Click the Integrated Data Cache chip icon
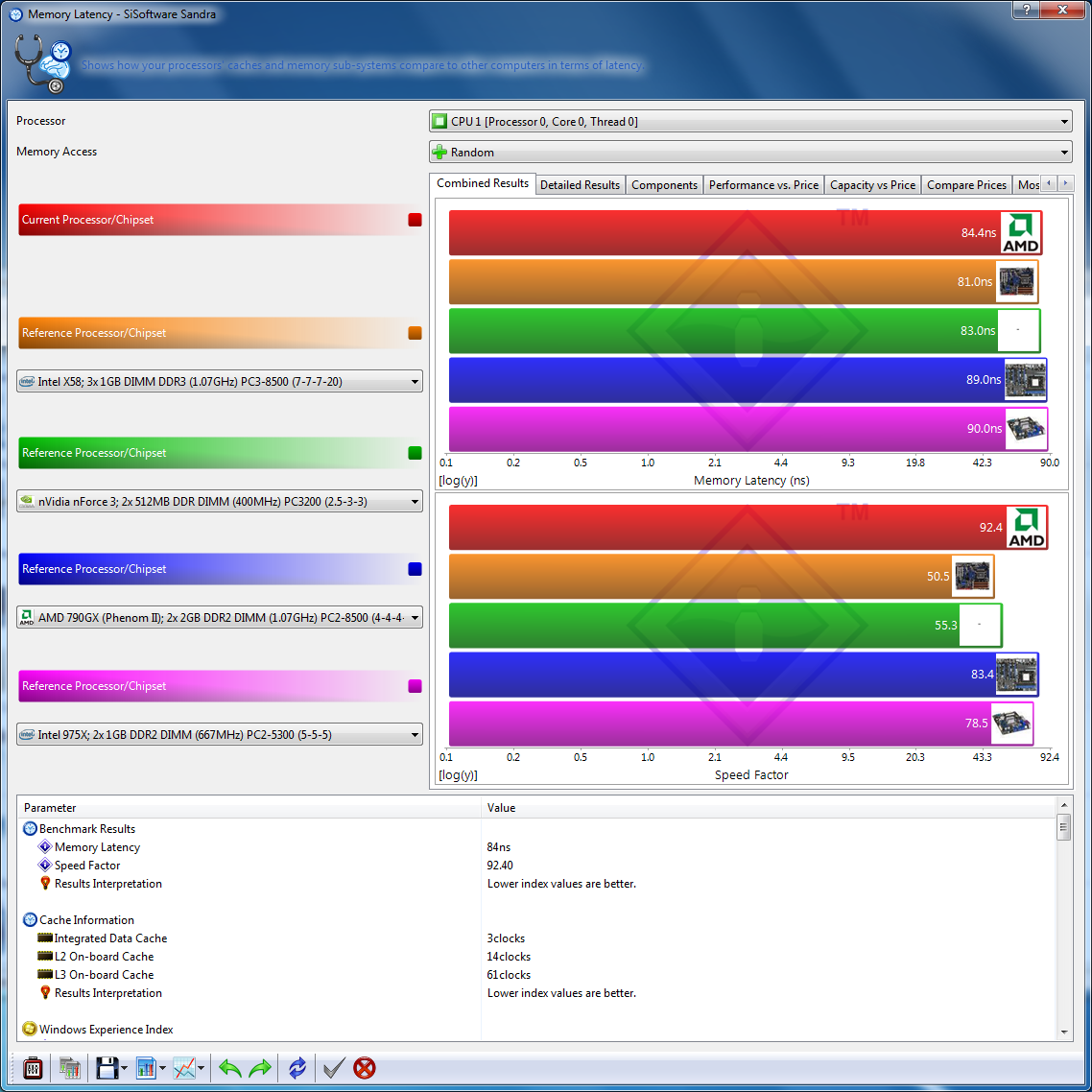This screenshot has height=1092, width=1092. click(x=45, y=938)
